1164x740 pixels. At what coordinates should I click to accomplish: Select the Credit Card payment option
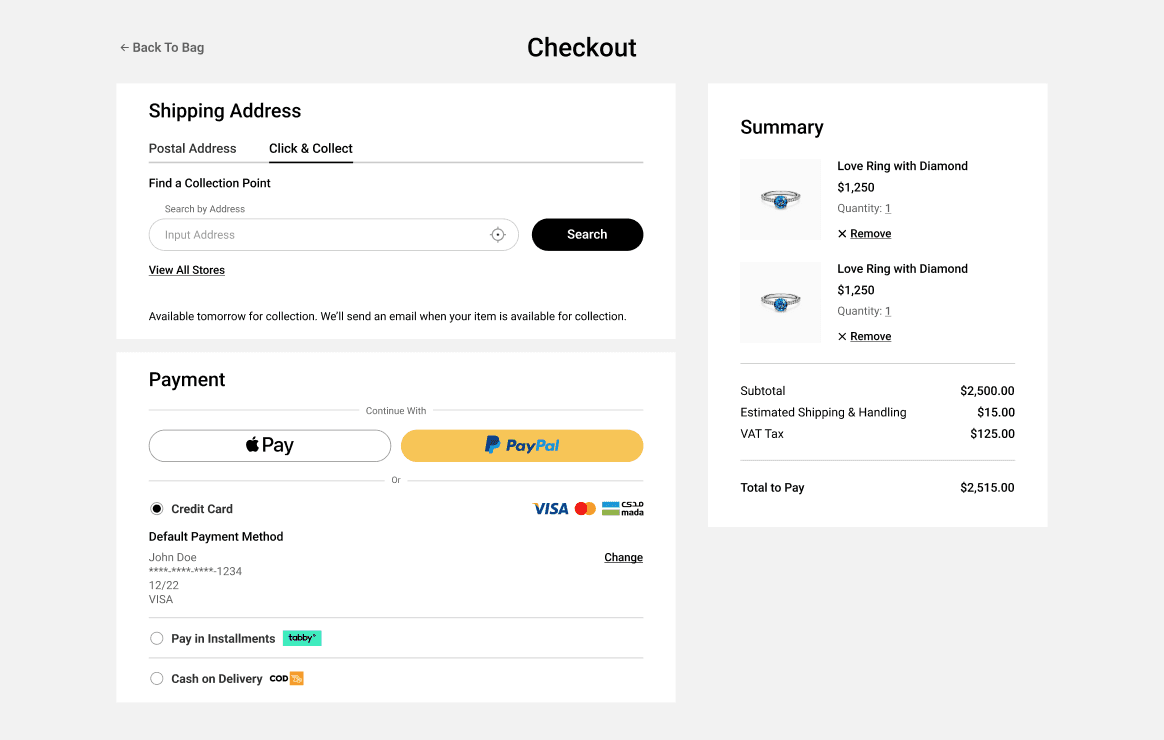click(x=156, y=509)
